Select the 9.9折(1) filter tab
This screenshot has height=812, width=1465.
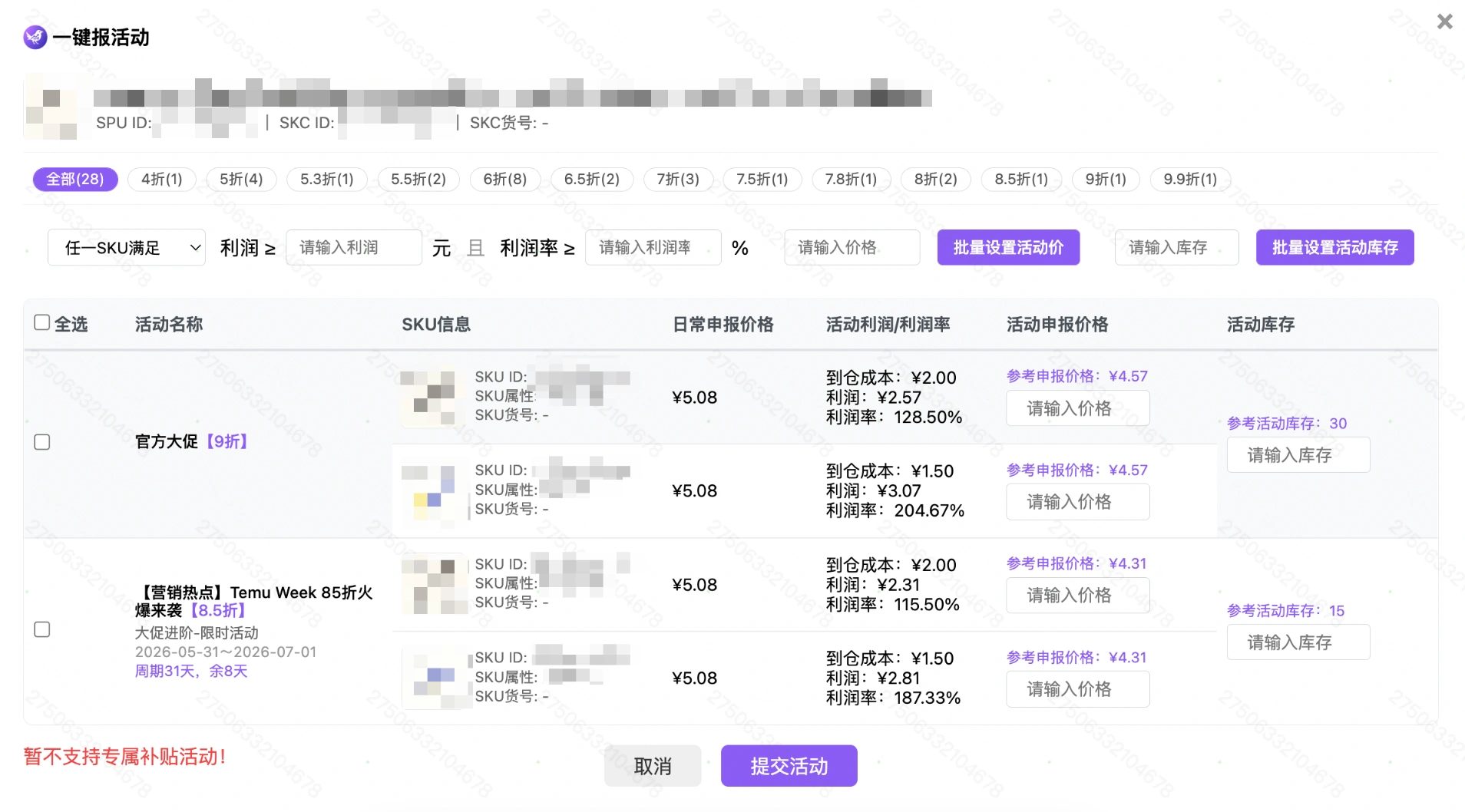pos(1190,179)
